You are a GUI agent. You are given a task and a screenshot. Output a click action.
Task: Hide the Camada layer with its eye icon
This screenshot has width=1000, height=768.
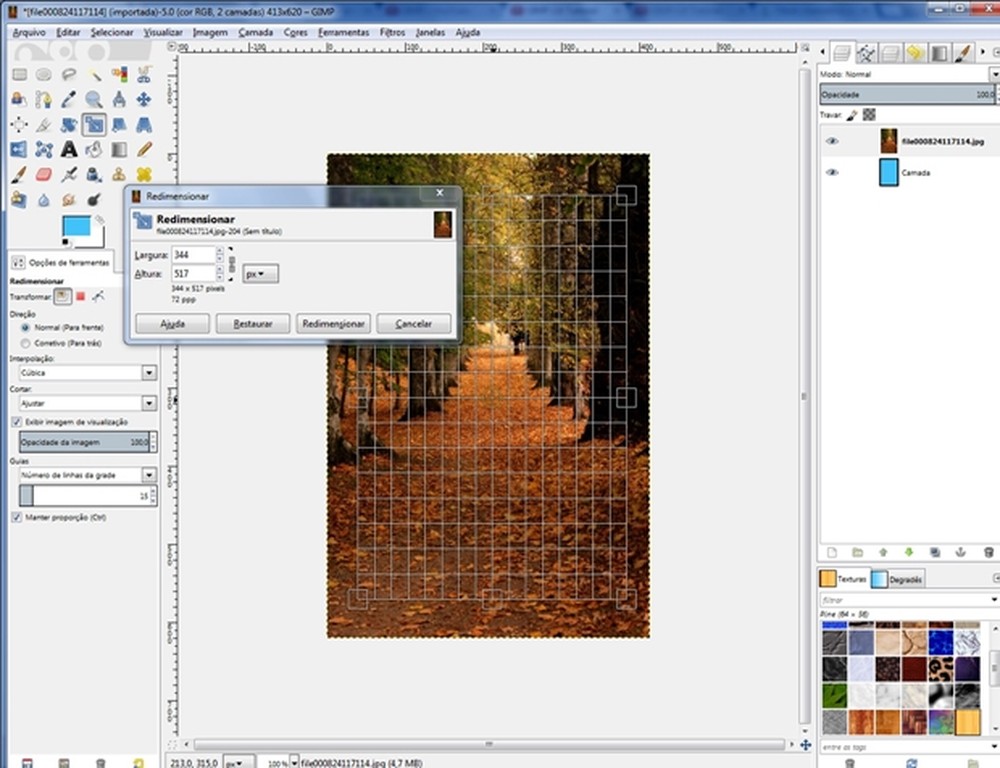831,172
